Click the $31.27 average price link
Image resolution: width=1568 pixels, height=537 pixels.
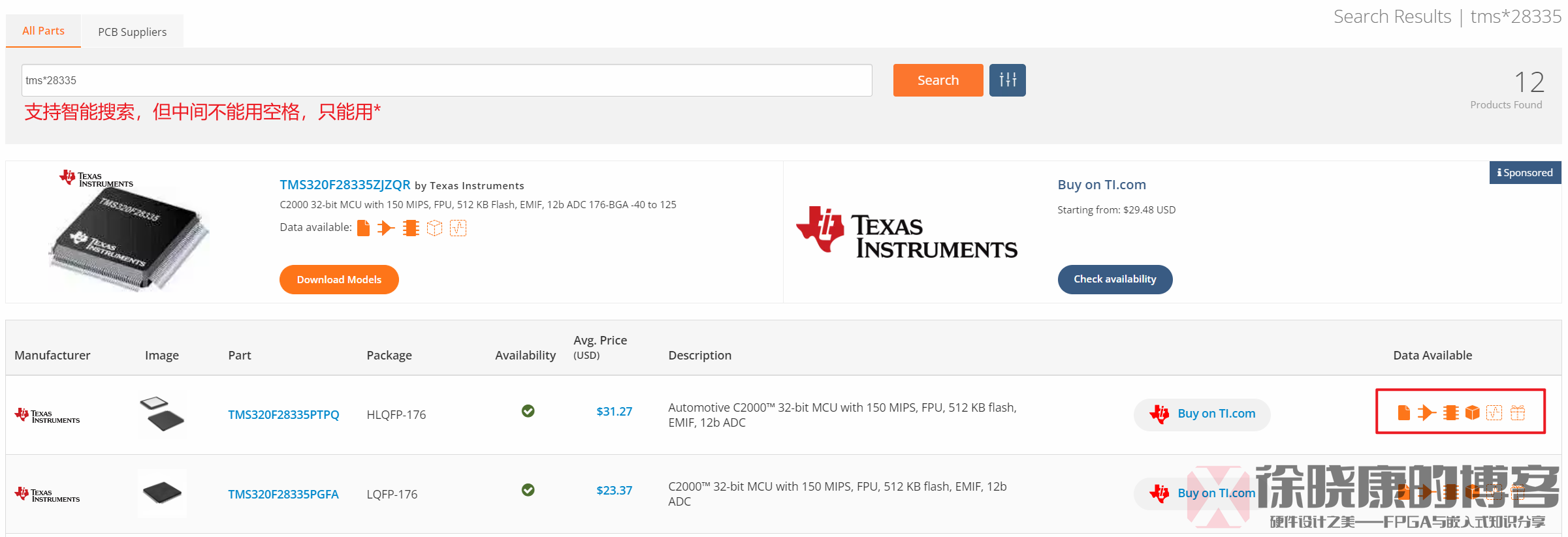click(614, 411)
